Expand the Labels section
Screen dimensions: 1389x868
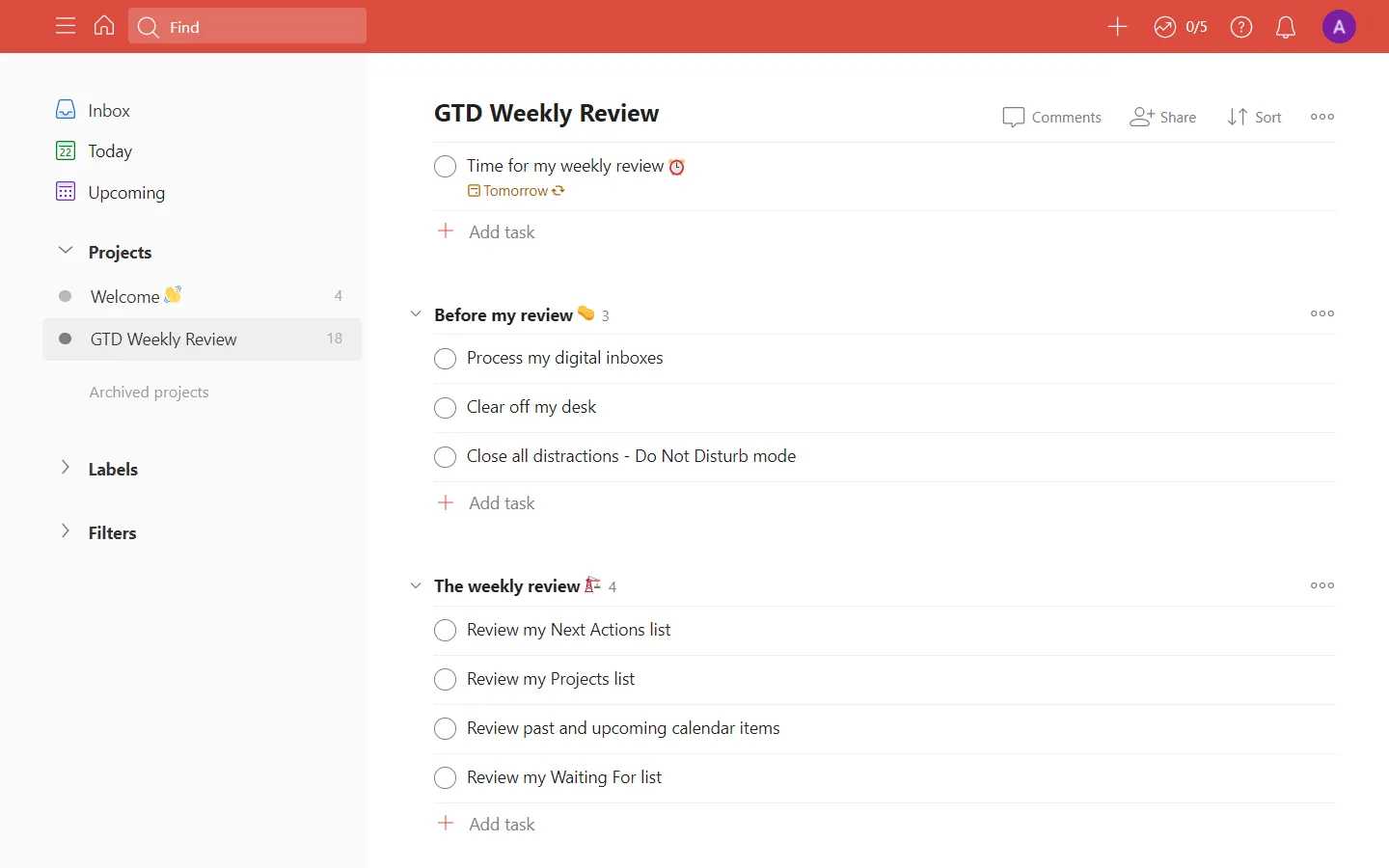[x=66, y=468]
